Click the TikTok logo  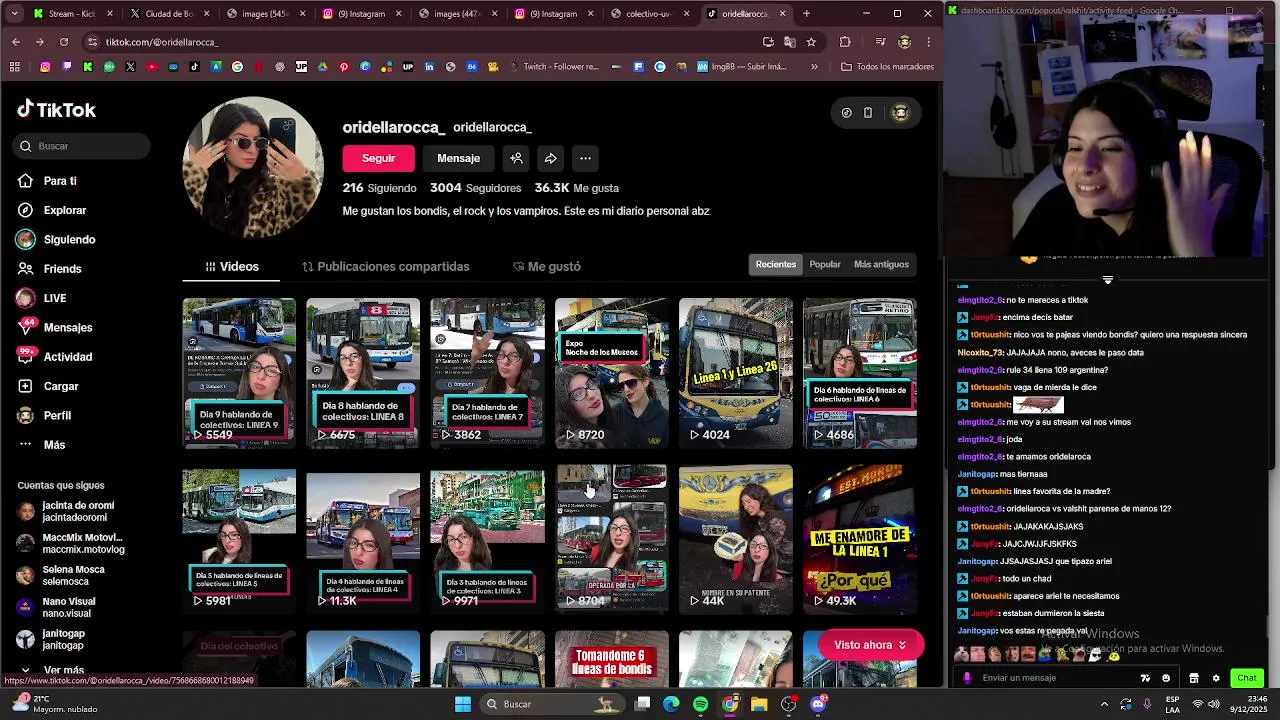coord(57,110)
